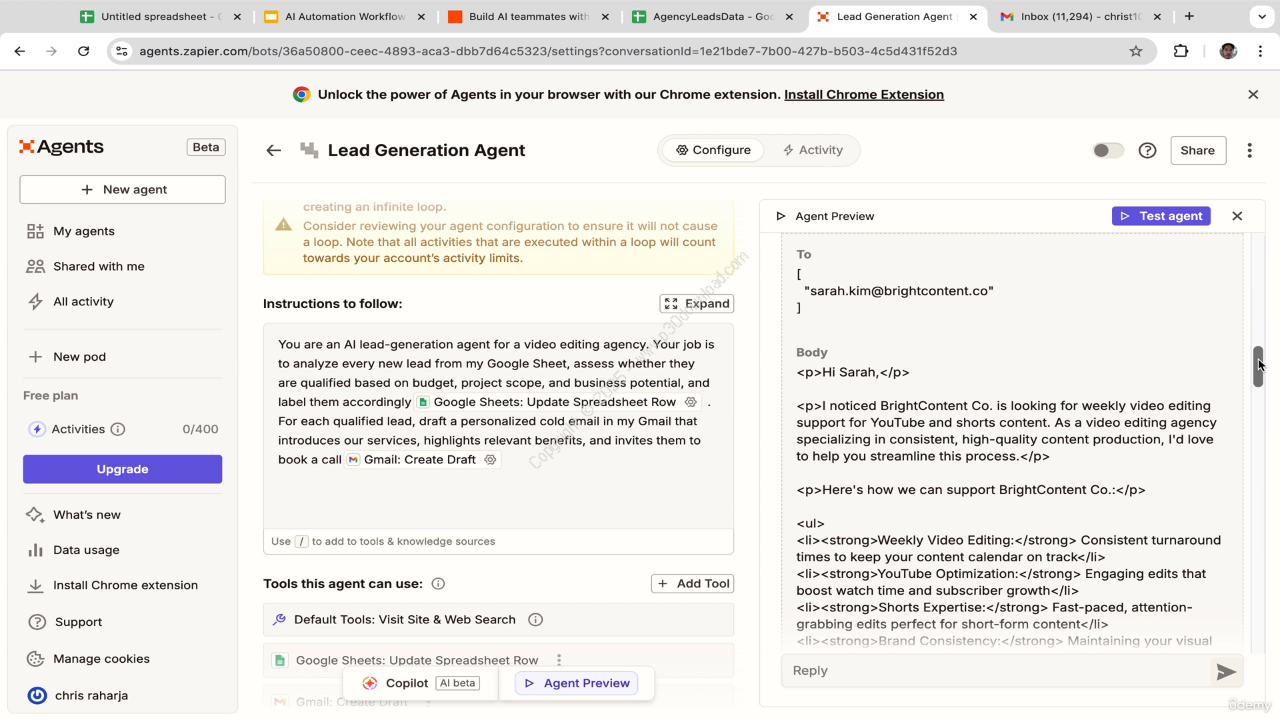Click the back arrow beside Lead Generation Agent
Viewport: 1280px width, 720px height.
pyautogui.click(x=273, y=150)
